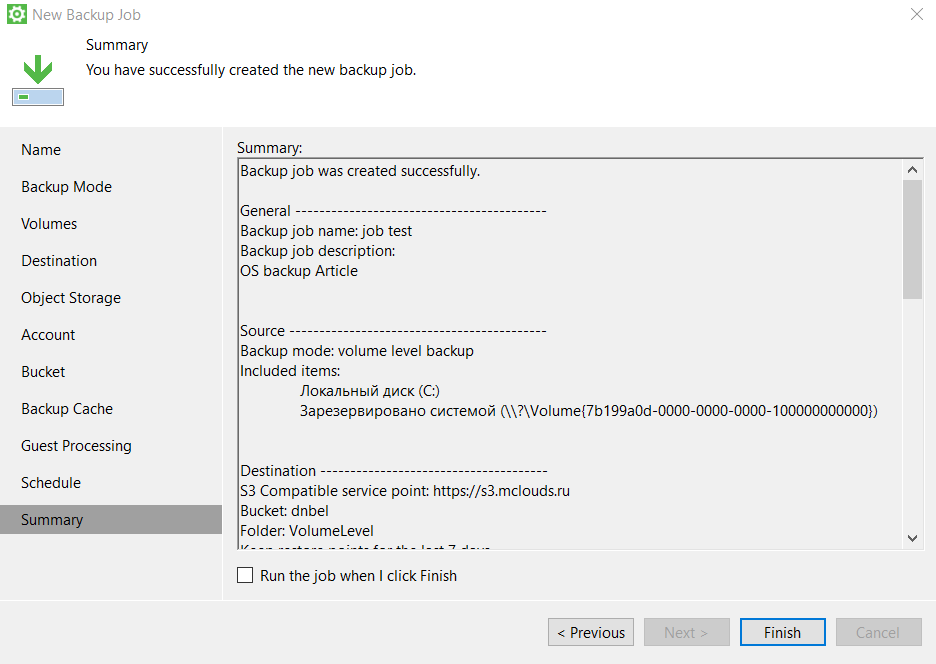Screen dimensions: 936x664
Task: Select the Volumes wizard step
Action: coord(49,224)
